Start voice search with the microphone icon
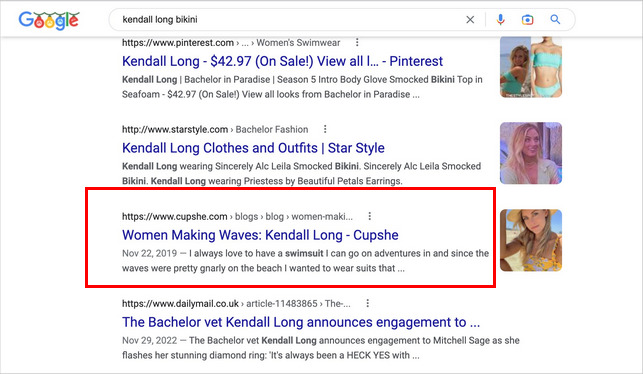Viewport: 643px width, 374px height. pyautogui.click(x=500, y=19)
